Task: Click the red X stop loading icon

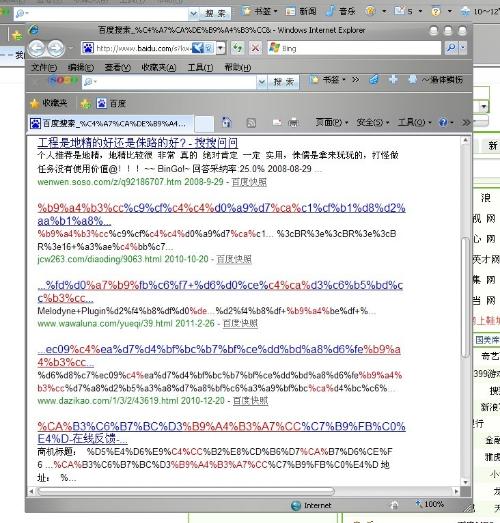Action: click(x=256, y=48)
